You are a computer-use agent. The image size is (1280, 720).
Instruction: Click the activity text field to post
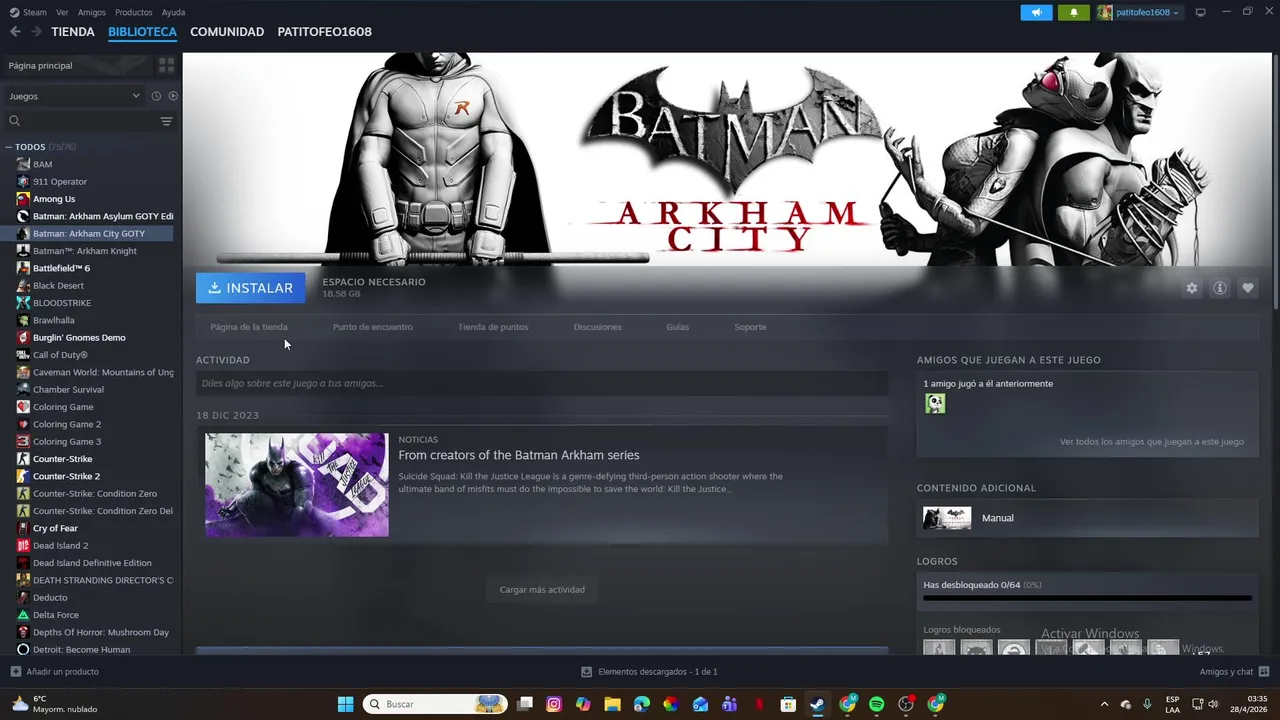(x=542, y=383)
